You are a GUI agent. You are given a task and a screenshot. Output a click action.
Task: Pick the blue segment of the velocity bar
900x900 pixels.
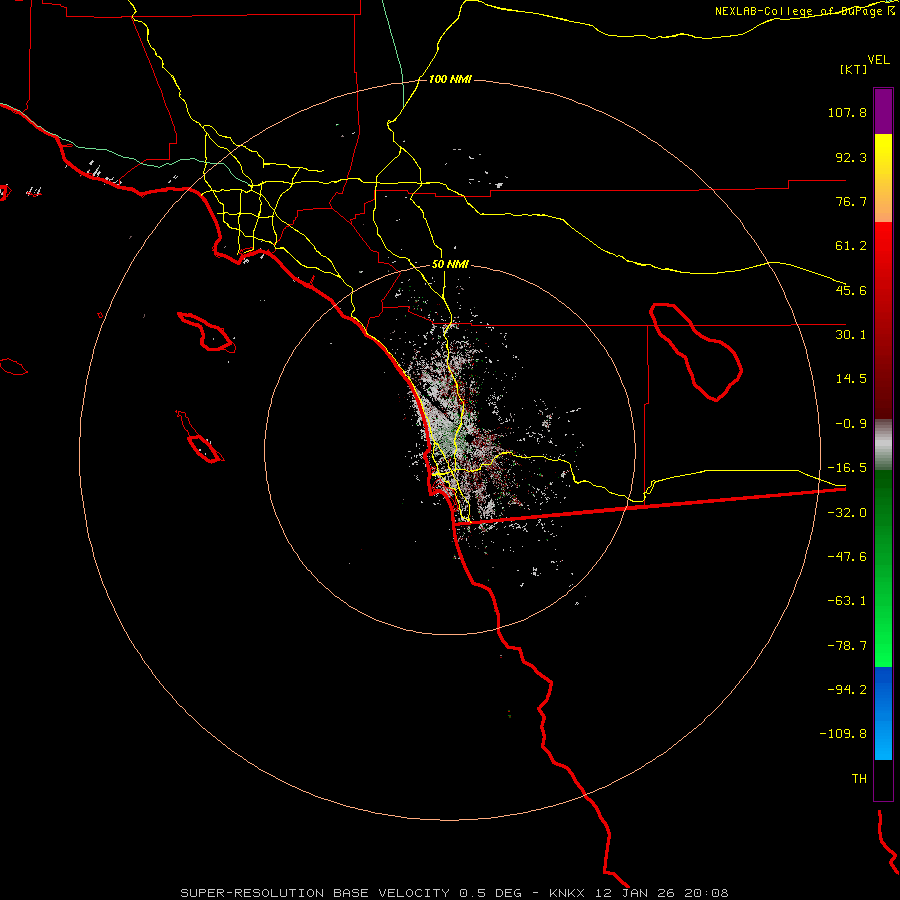click(883, 713)
